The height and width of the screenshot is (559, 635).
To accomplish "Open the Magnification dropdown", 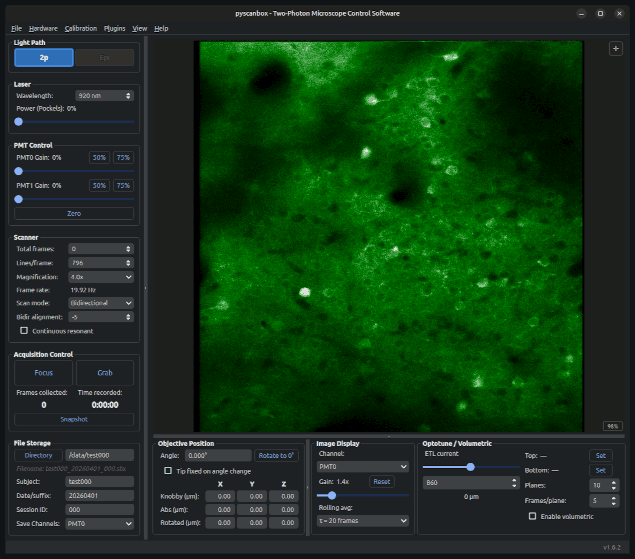I will (x=100, y=276).
